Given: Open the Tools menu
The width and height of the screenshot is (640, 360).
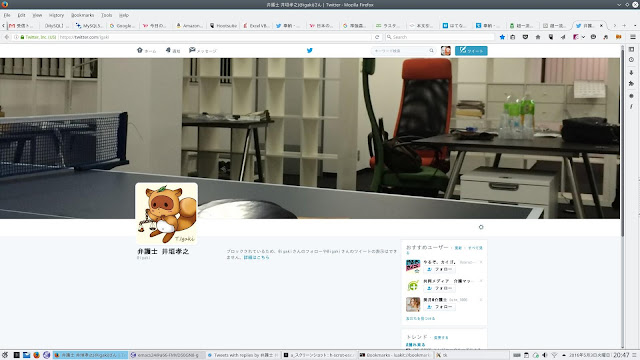Looking at the screenshot, I should 107,15.
